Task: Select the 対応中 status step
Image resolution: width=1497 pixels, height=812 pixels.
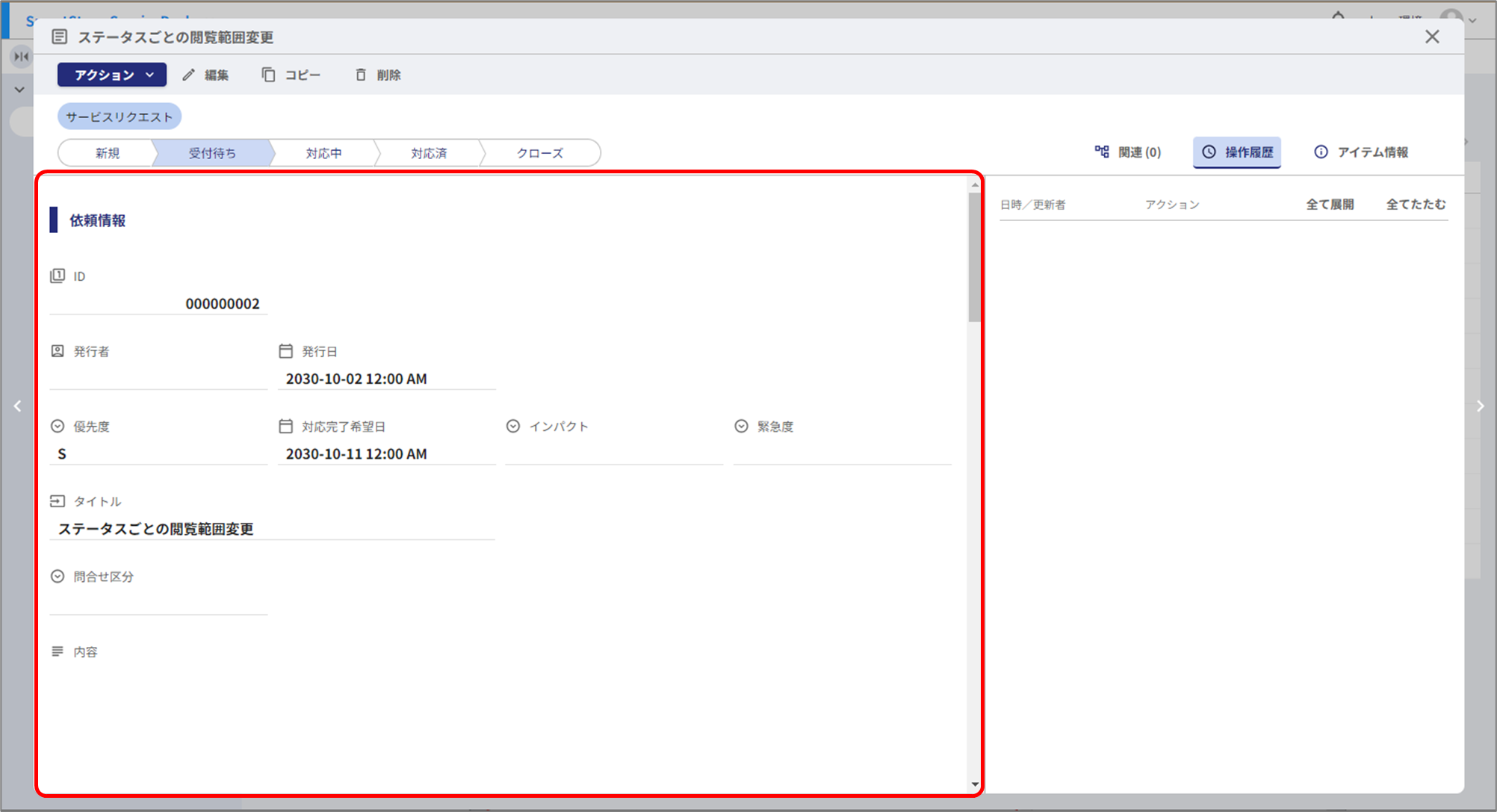Action: (x=323, y=153)
